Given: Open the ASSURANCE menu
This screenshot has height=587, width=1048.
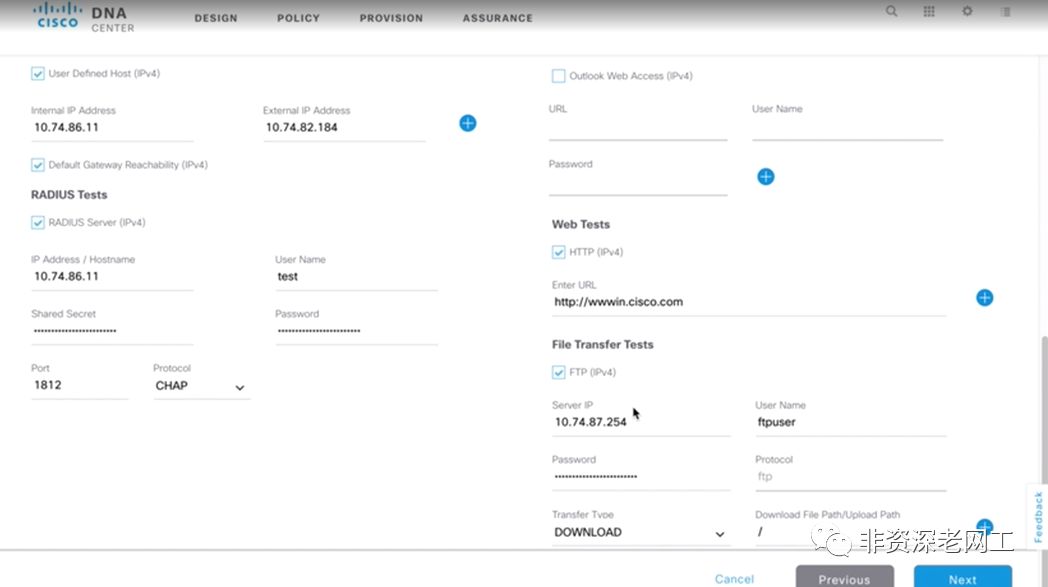Looking at the screenshot, I should [498, 18].
